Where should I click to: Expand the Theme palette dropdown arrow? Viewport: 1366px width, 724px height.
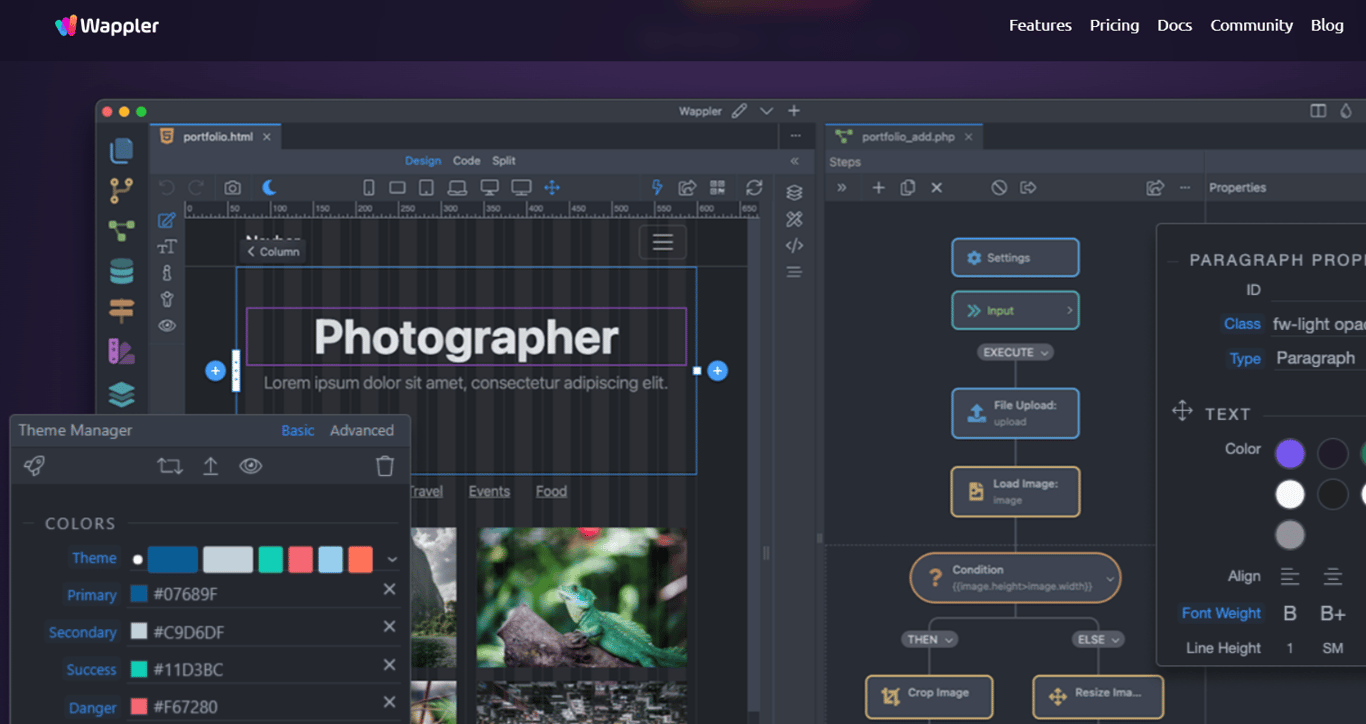click(x=392, y=560)
